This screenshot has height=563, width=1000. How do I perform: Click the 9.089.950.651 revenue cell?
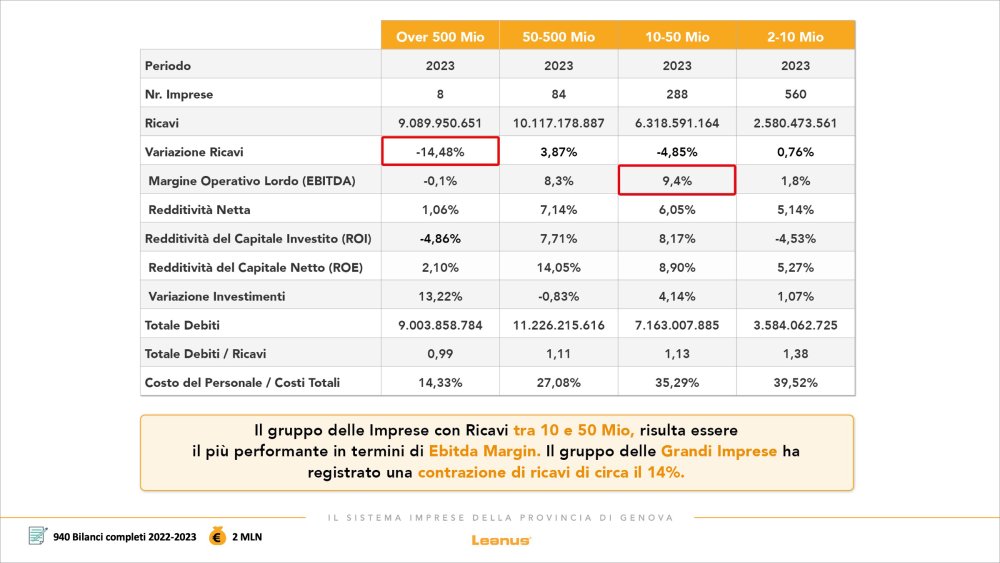440,123
